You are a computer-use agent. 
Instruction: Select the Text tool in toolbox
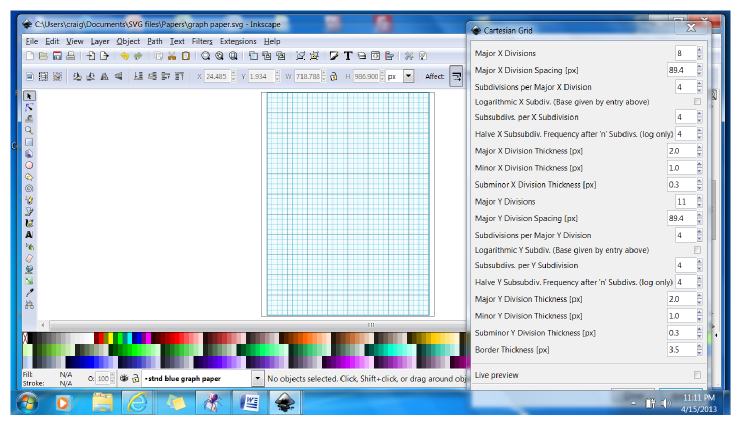29,234
